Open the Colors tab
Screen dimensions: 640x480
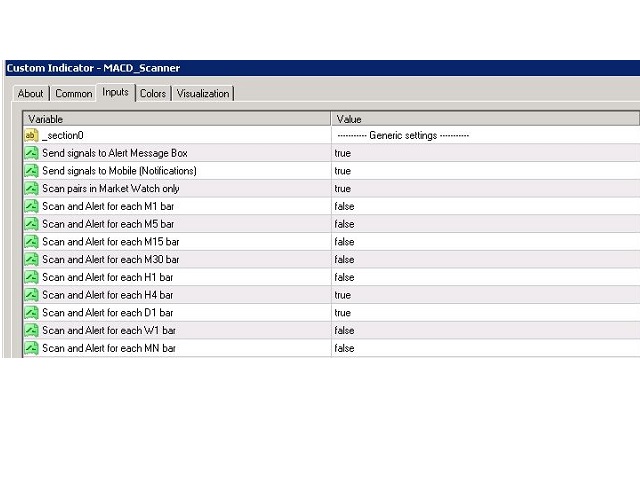[x=153, y=93]
